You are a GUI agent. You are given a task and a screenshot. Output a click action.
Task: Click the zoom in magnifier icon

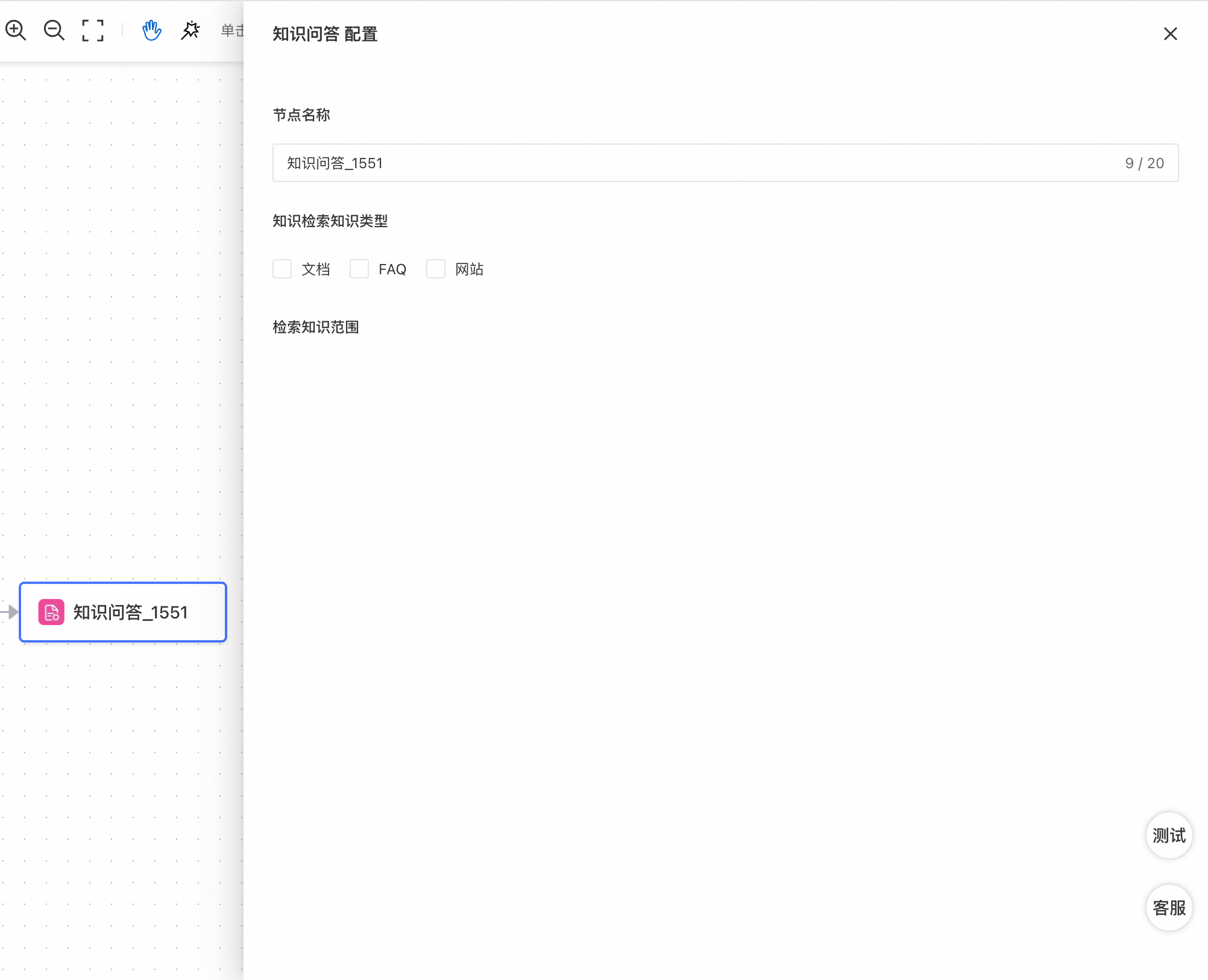click(16, 30)
